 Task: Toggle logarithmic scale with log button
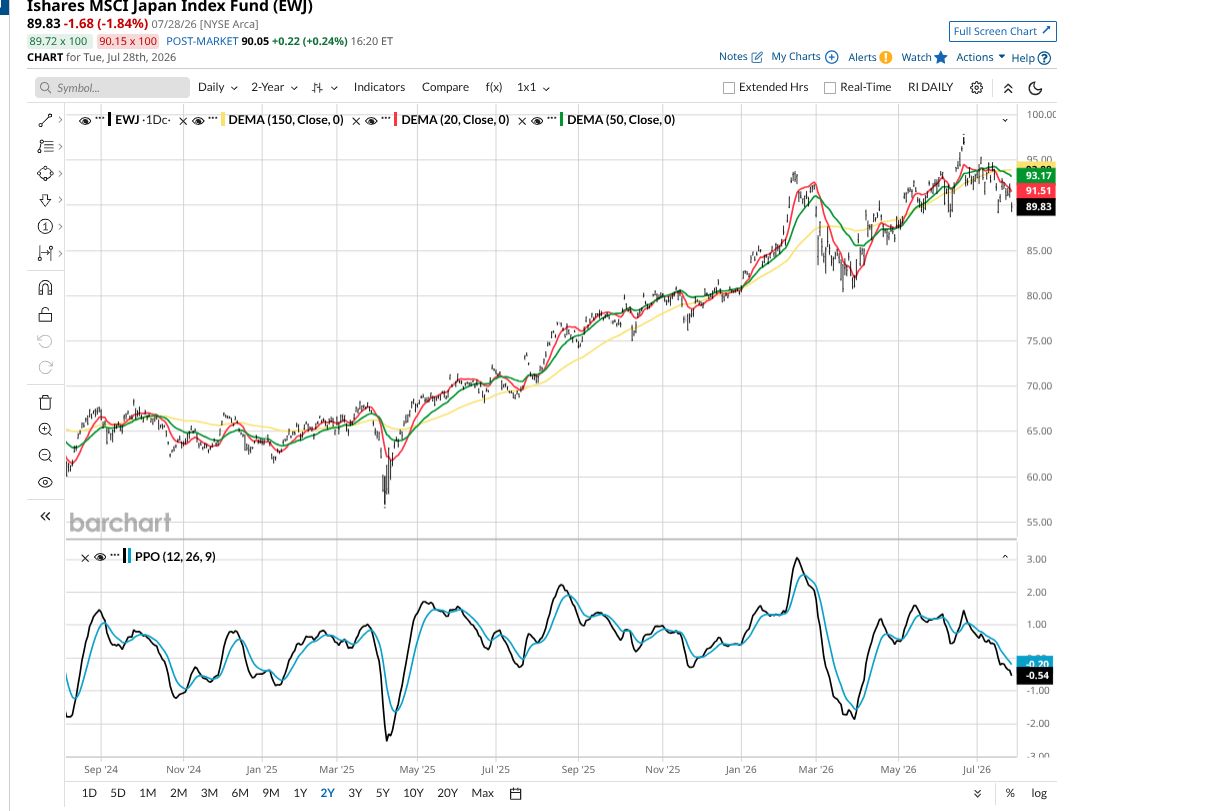(x=1039, y=793)
